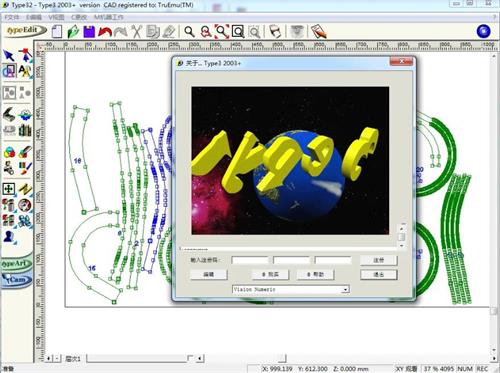500x373 pixels.
Task: Switch to the Cam module
Action: click(x=17, y=279)
